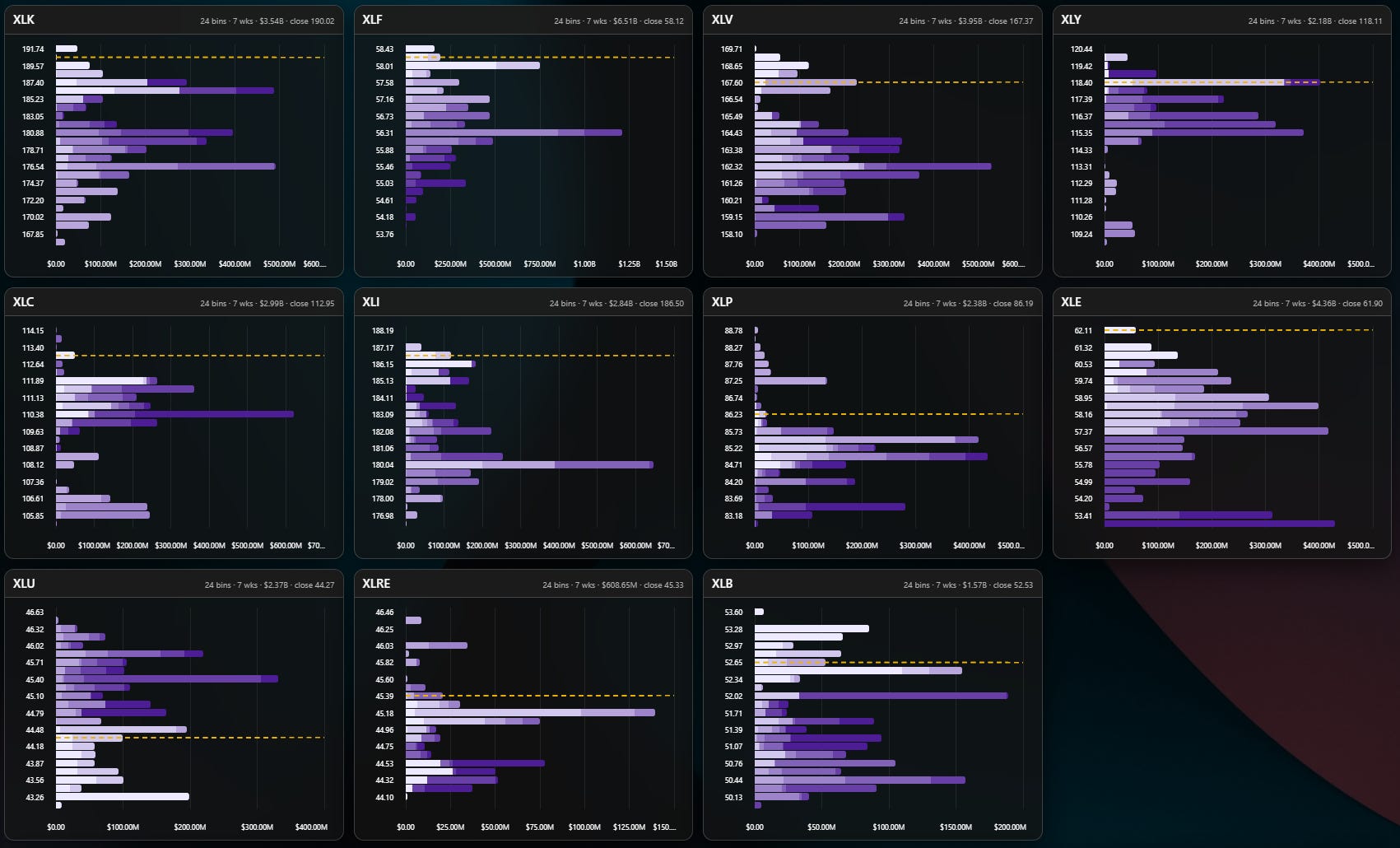This screenshot has height=848, width=1400.
Task: Select the XLRE summary showing $608.65M
Action: tap(613, 585)
